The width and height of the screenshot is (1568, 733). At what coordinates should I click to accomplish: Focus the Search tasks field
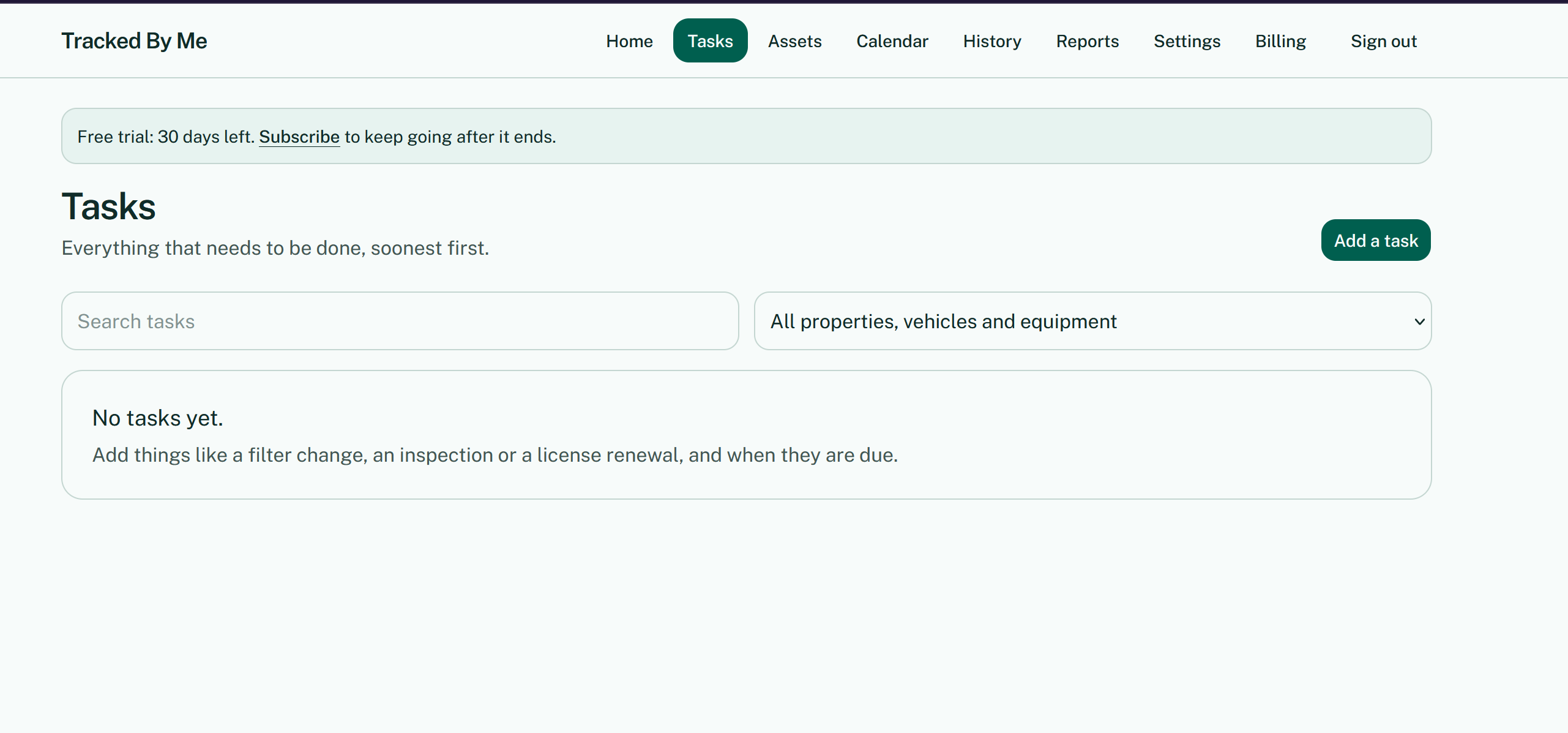[x=400, y=321]
